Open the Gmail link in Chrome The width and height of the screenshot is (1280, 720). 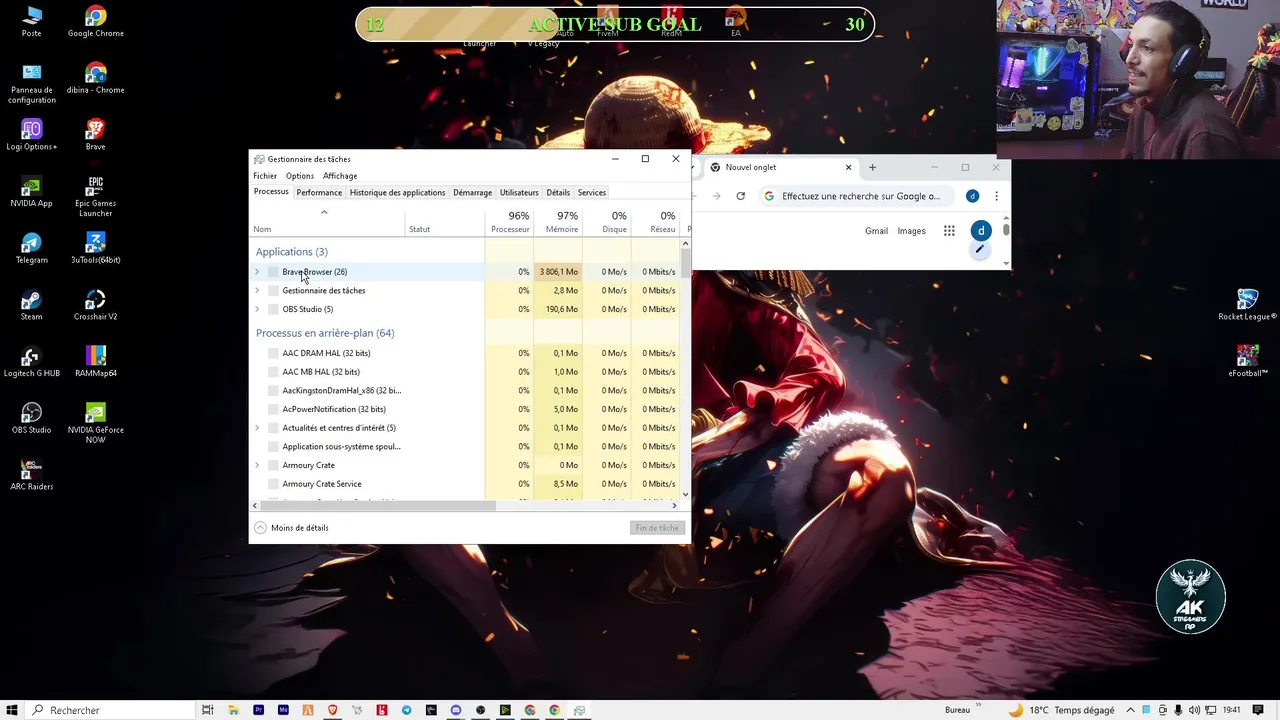[x=876, y=231]
